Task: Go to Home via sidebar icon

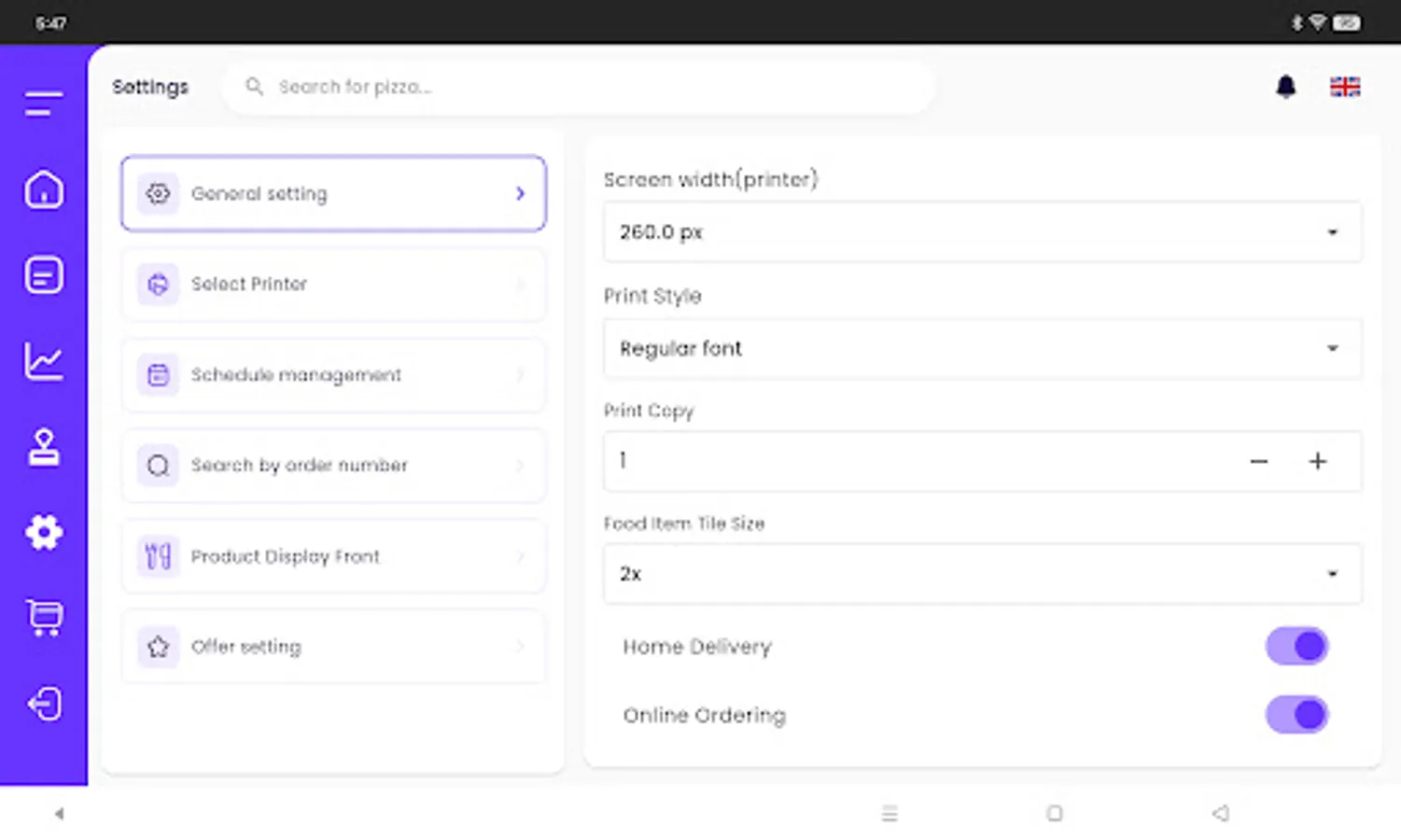Action: 44,189
